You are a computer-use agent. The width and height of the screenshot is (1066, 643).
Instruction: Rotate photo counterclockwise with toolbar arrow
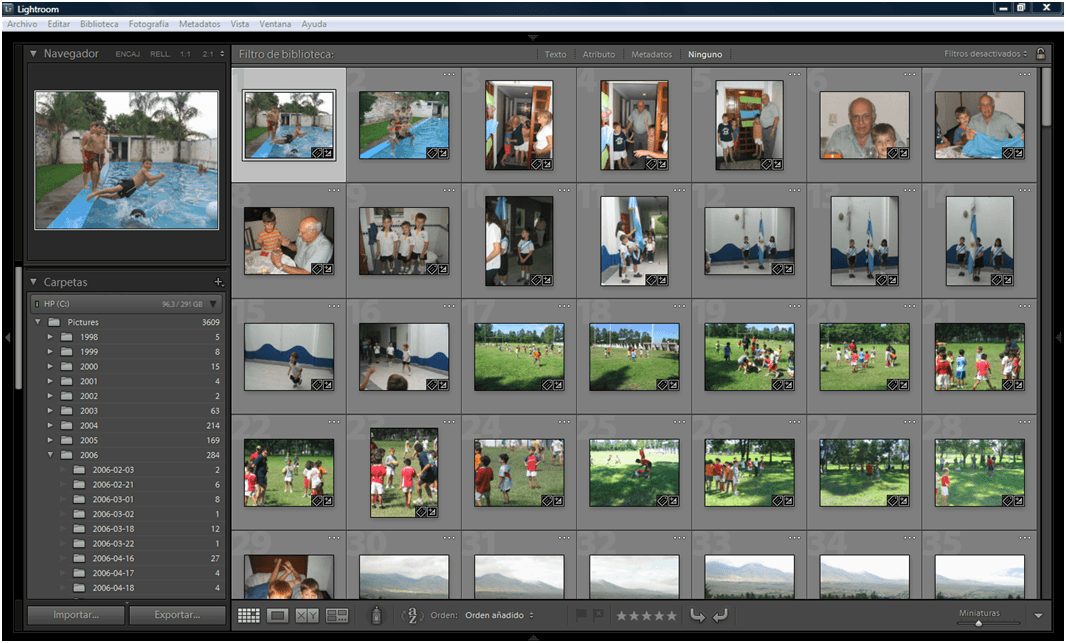click(698, 615)
